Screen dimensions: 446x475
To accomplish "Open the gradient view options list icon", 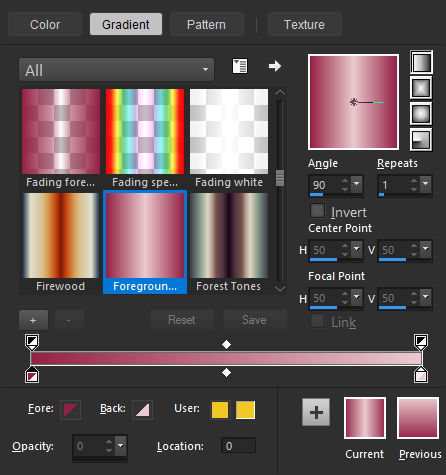I will [x=240, y=66].
